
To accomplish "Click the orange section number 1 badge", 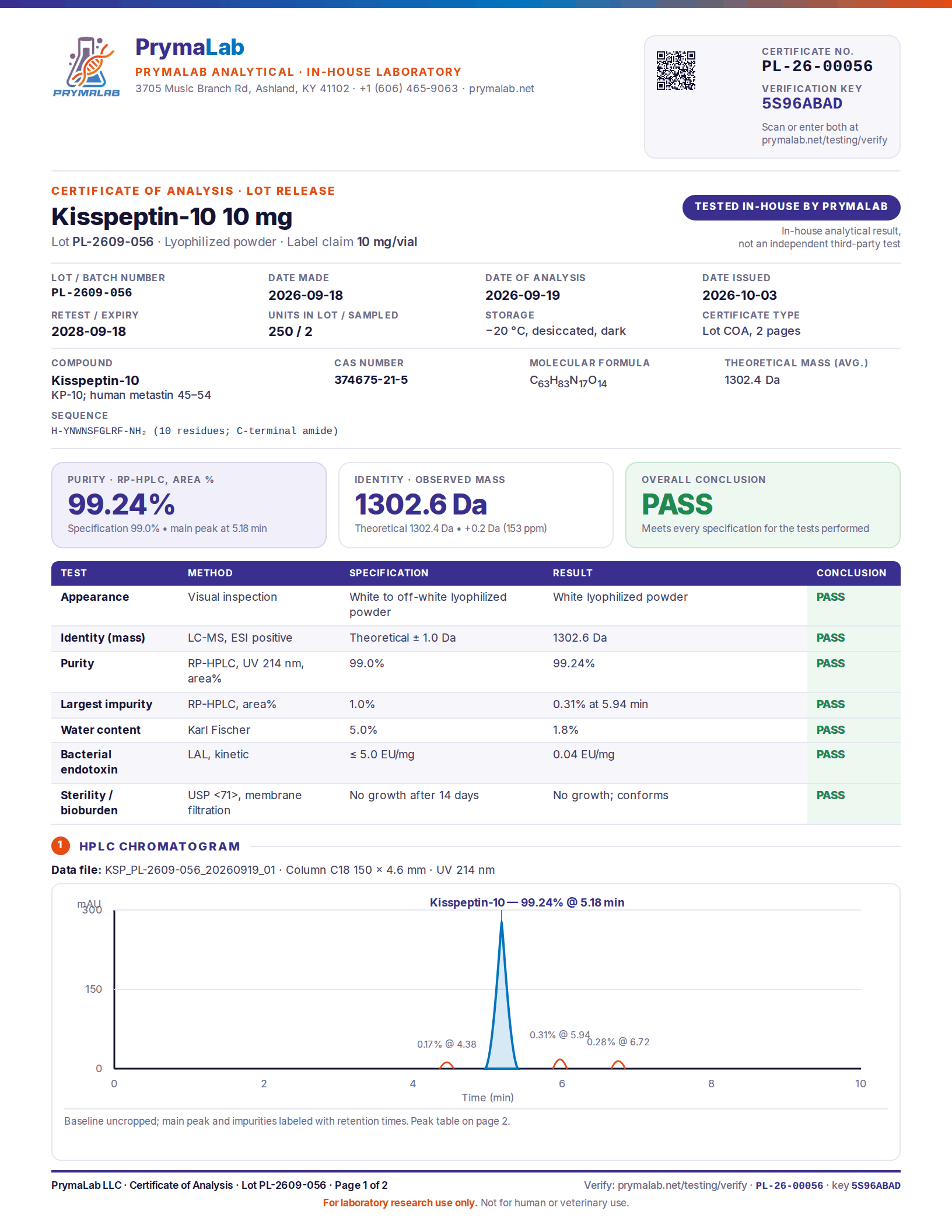I will click(61, 846).
